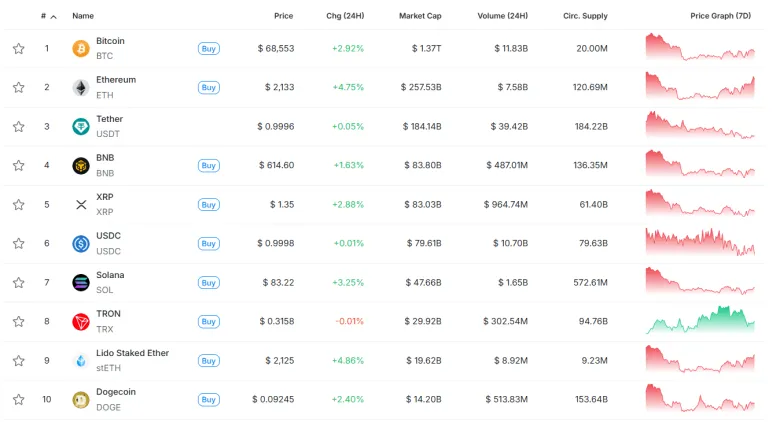Click the TRON red logo

click(x=81, y=322)
